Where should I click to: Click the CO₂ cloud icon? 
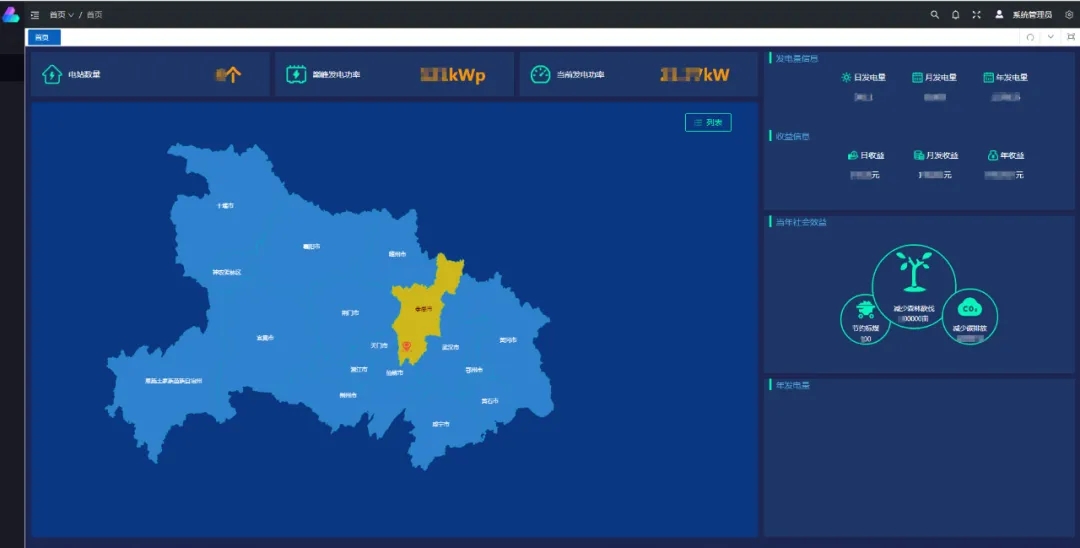[x=968, y=308]
